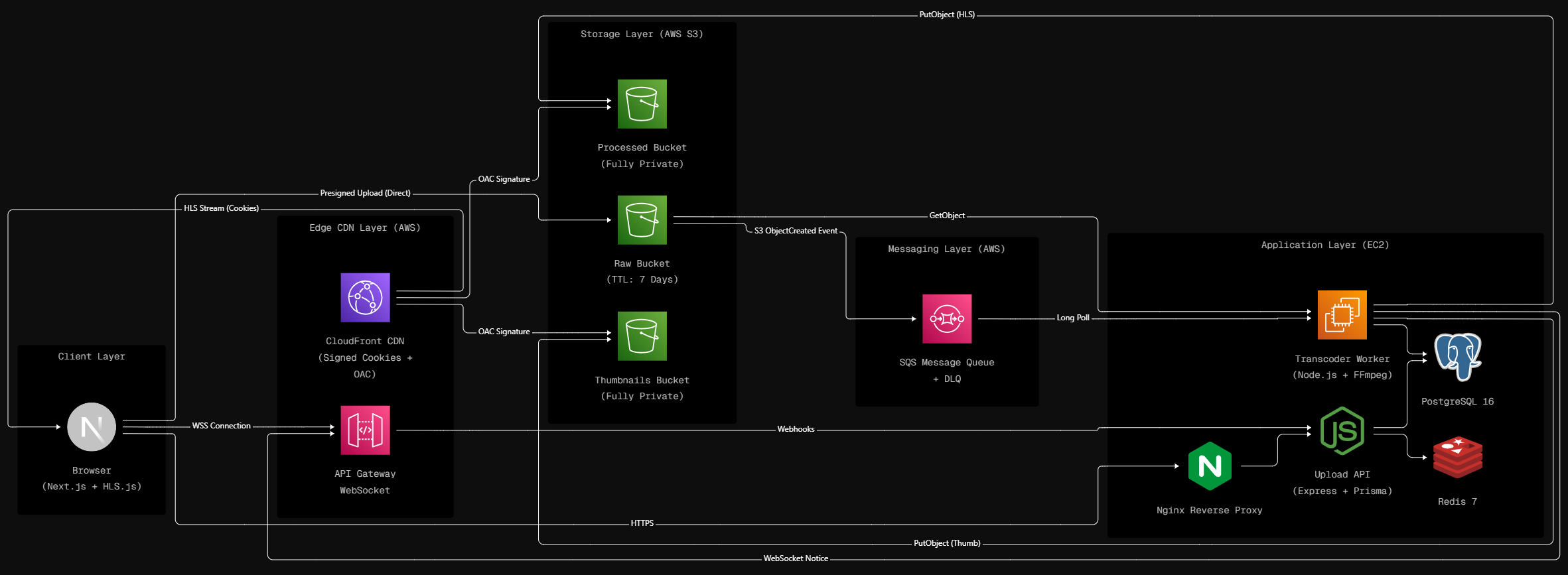
Task: Click the "Redis 7" caption
Action: pyautogui.click(x=1458, y=502)
